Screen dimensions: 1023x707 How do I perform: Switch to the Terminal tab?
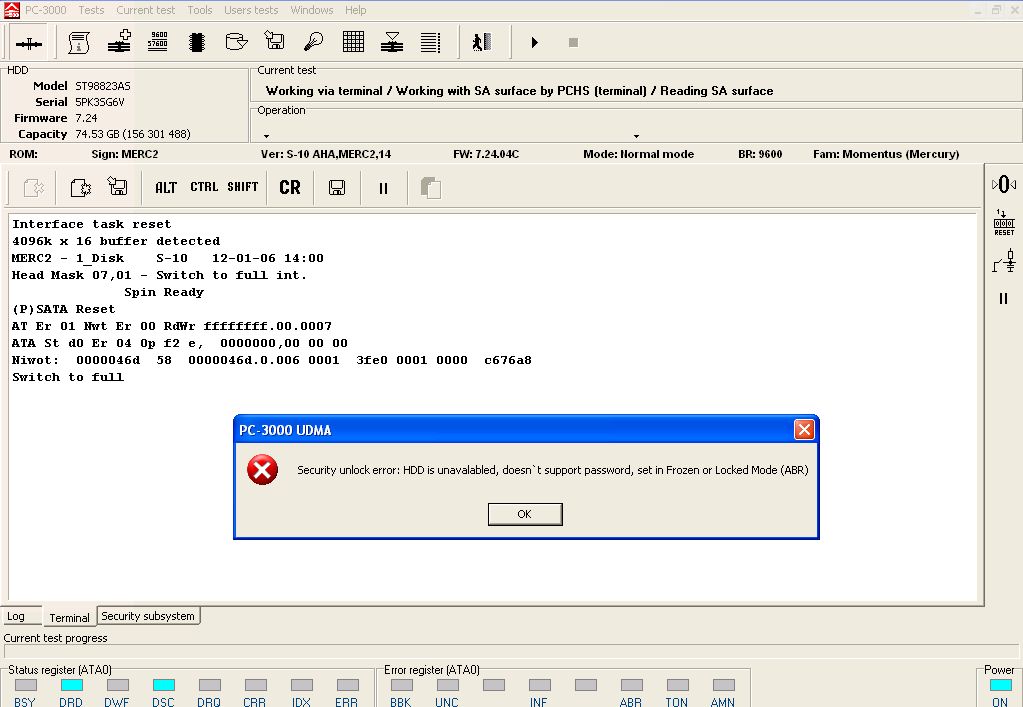pyautogui.click(x=69, y=617)
